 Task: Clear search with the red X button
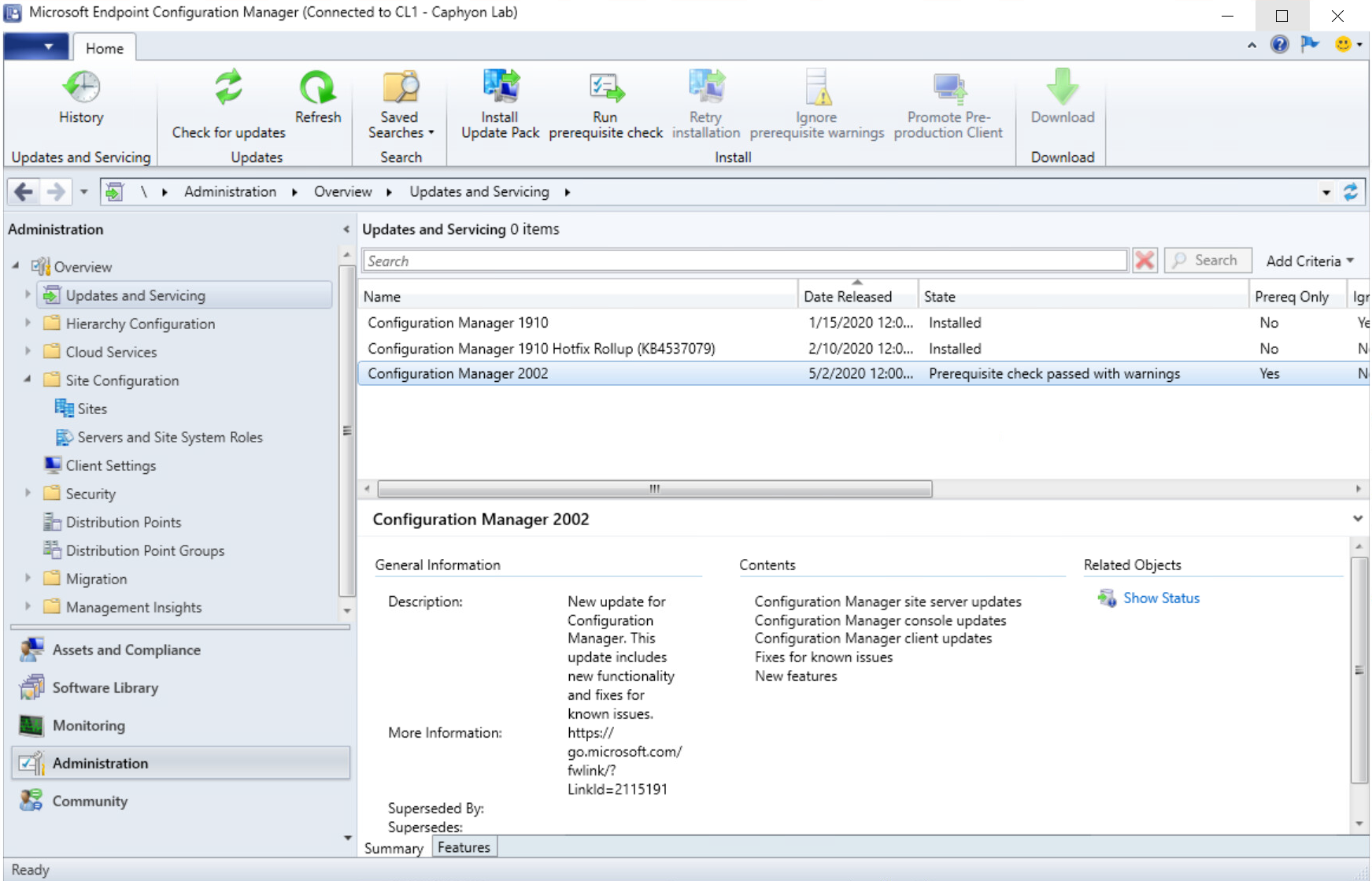[x=1145, y=261]
